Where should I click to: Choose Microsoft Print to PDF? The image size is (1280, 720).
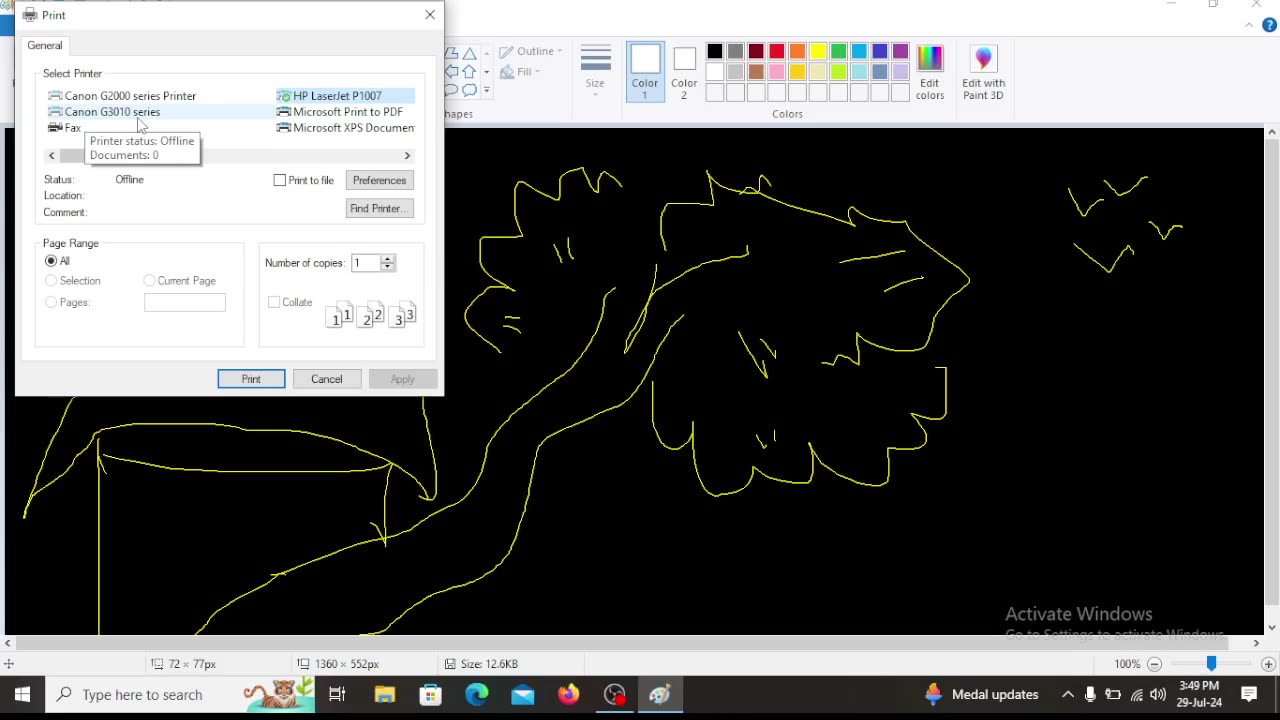click(340, 112)
